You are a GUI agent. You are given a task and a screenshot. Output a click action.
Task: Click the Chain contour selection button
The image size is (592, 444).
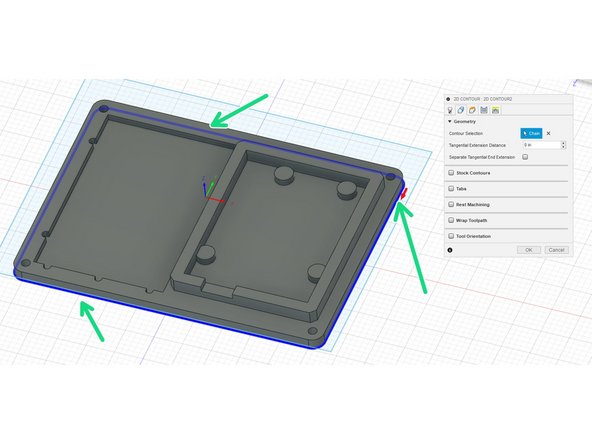(x=531, y=133)
